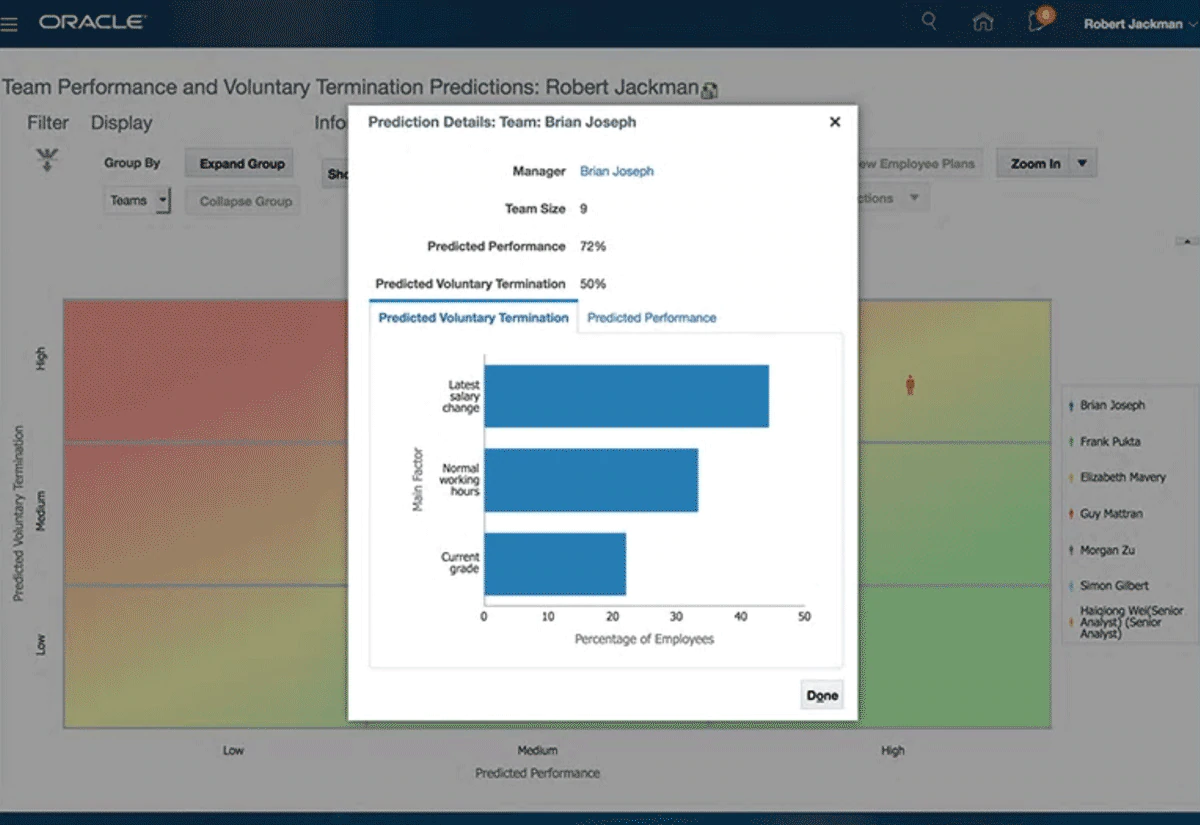Go to the home icon
Screen dimensions: 1200x825
(x=983, y=23)
